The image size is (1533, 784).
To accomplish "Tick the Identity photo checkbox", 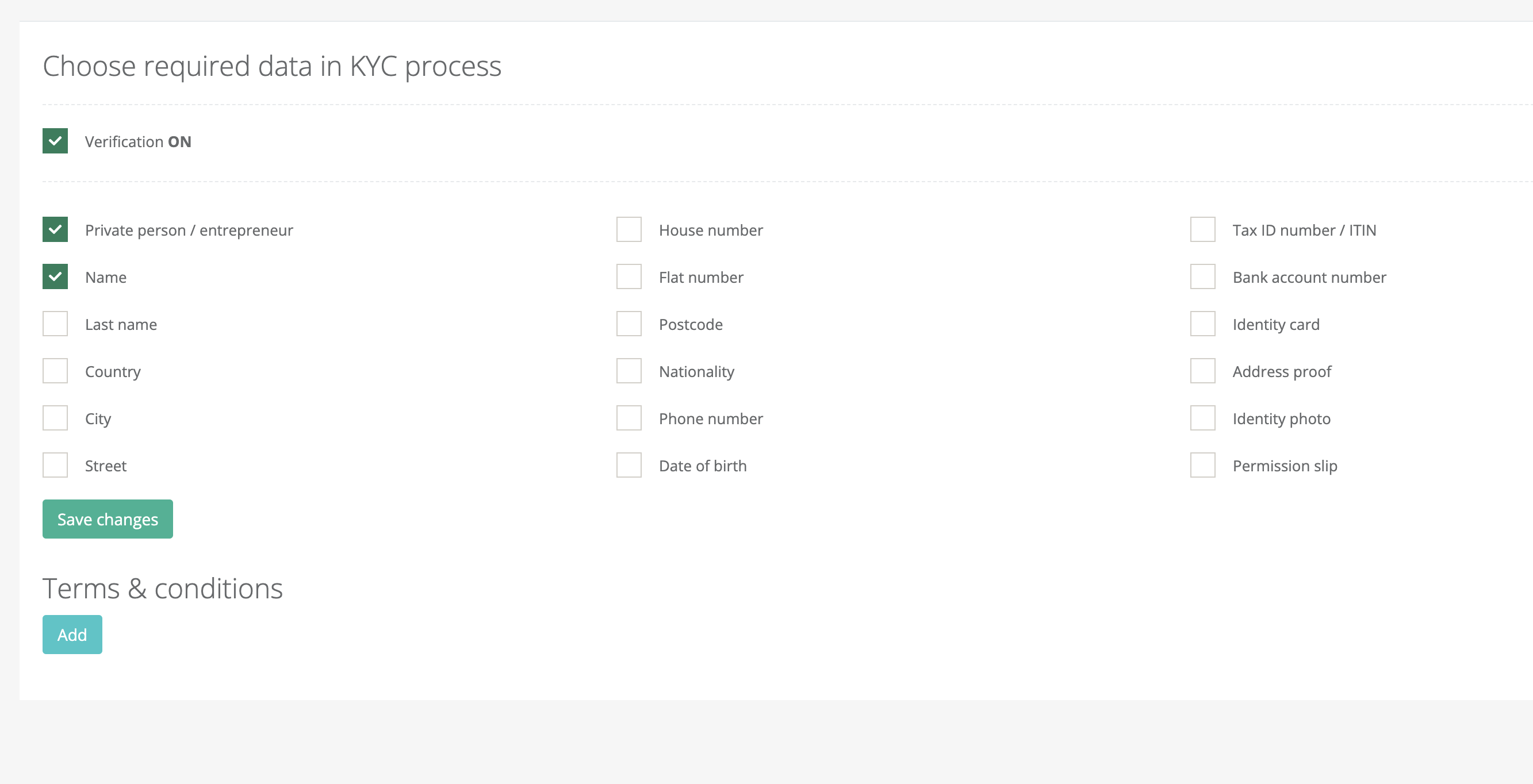I will [x=1202, y=418].
